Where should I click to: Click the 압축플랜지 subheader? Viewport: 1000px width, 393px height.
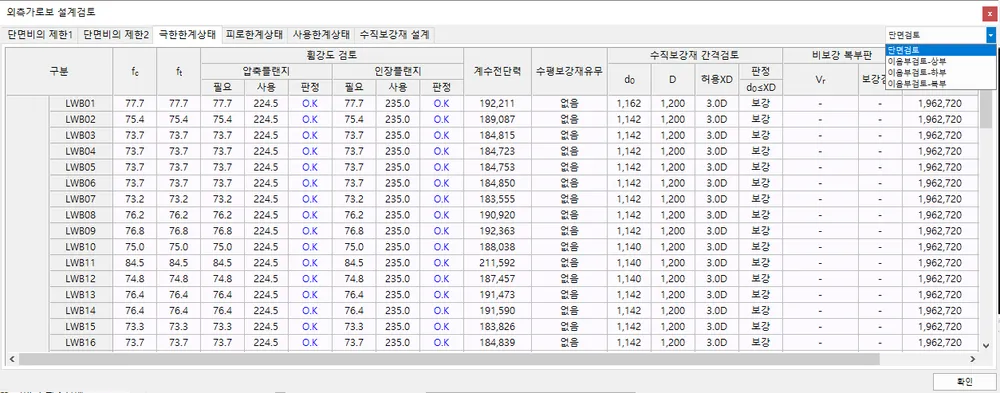coord(267,71)
